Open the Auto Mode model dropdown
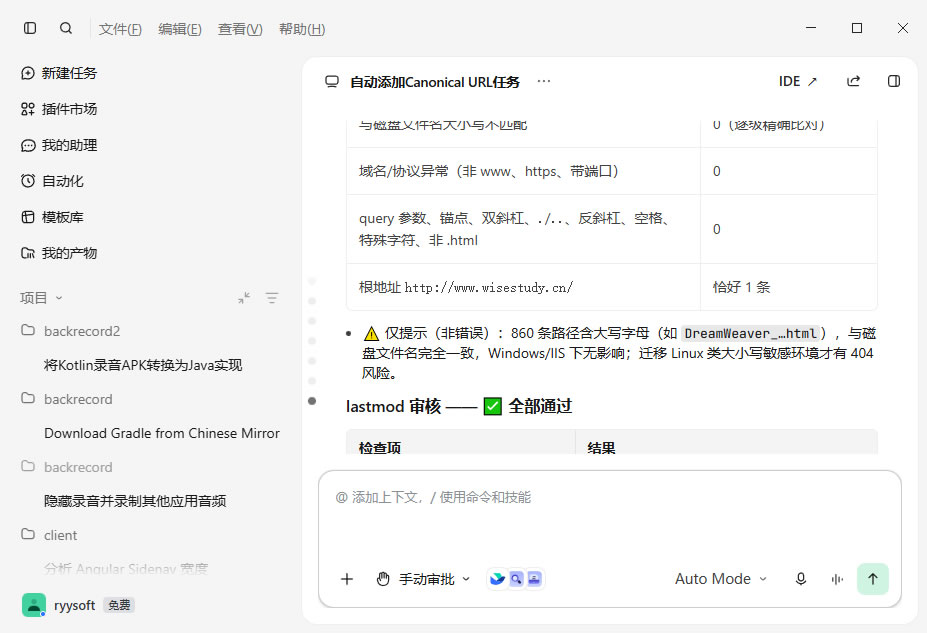This screenshot has height=633, width=927. 721,579
